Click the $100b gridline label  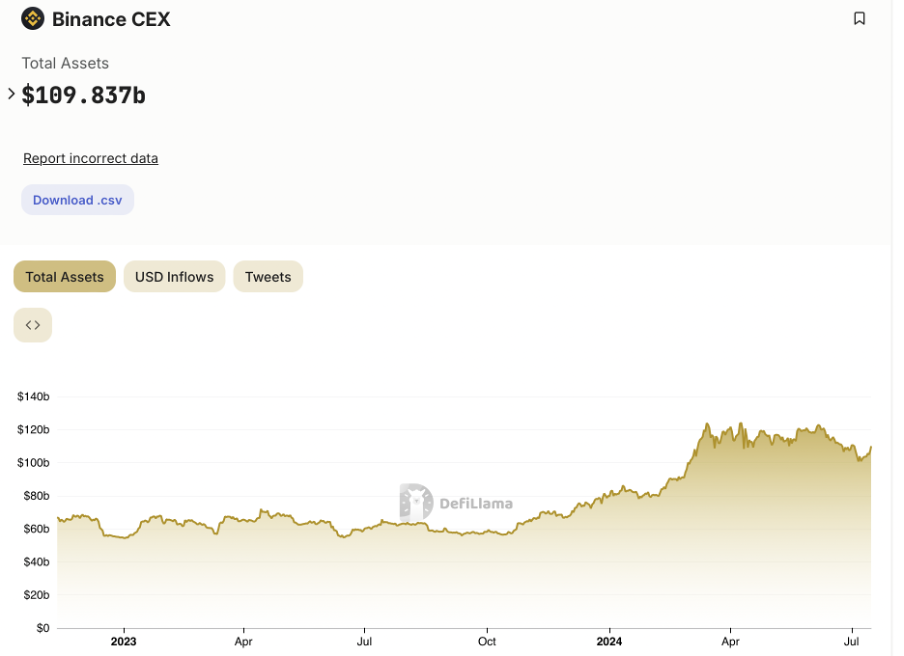point(33,463)
